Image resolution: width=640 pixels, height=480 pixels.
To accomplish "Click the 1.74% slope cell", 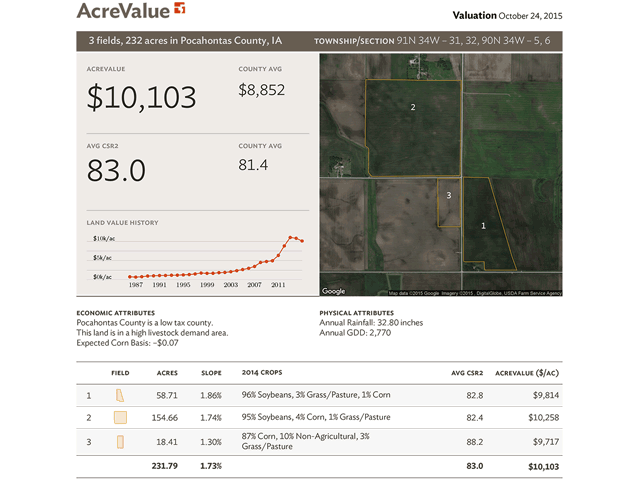I will pos(211,418).
